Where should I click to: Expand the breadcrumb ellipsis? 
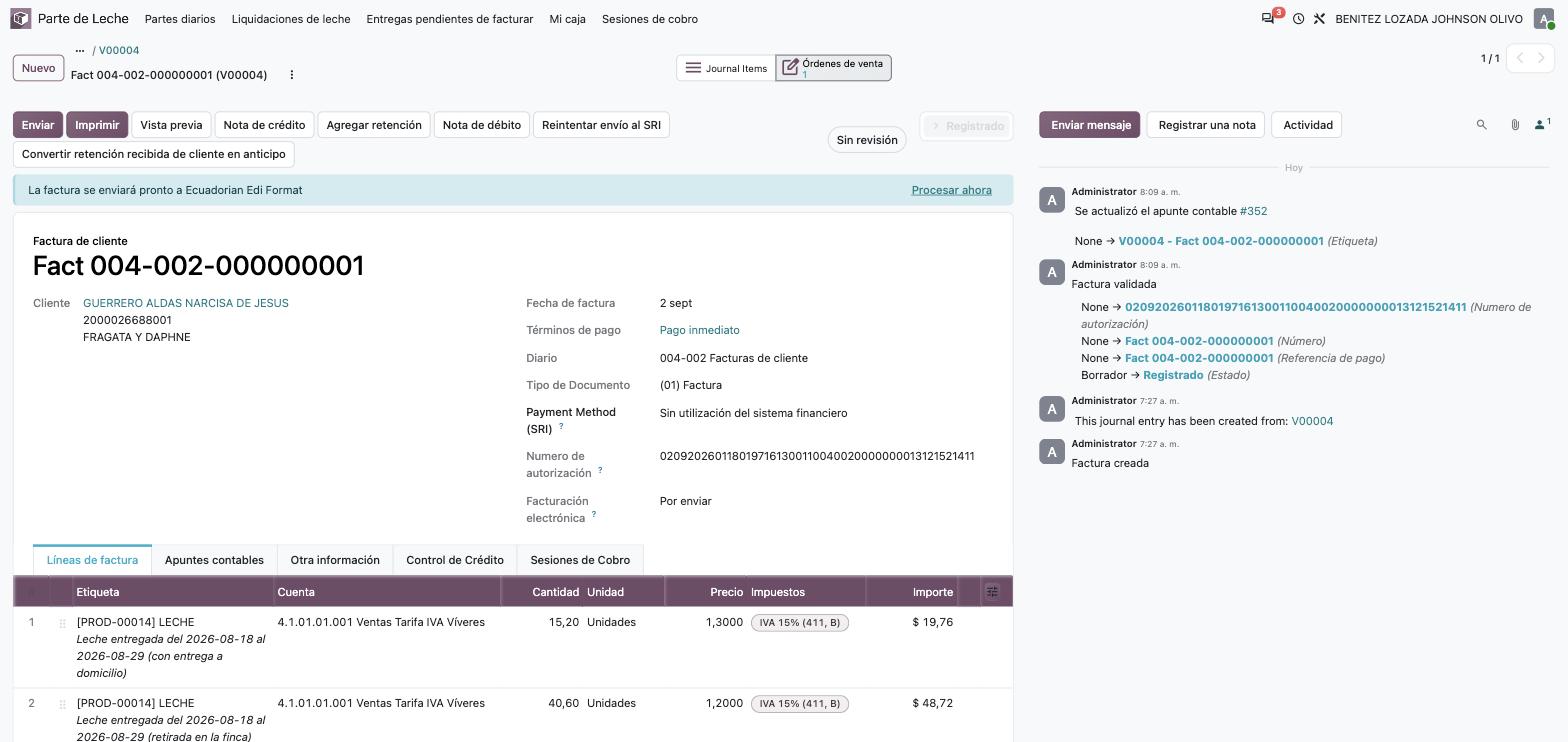click(80, 51)
